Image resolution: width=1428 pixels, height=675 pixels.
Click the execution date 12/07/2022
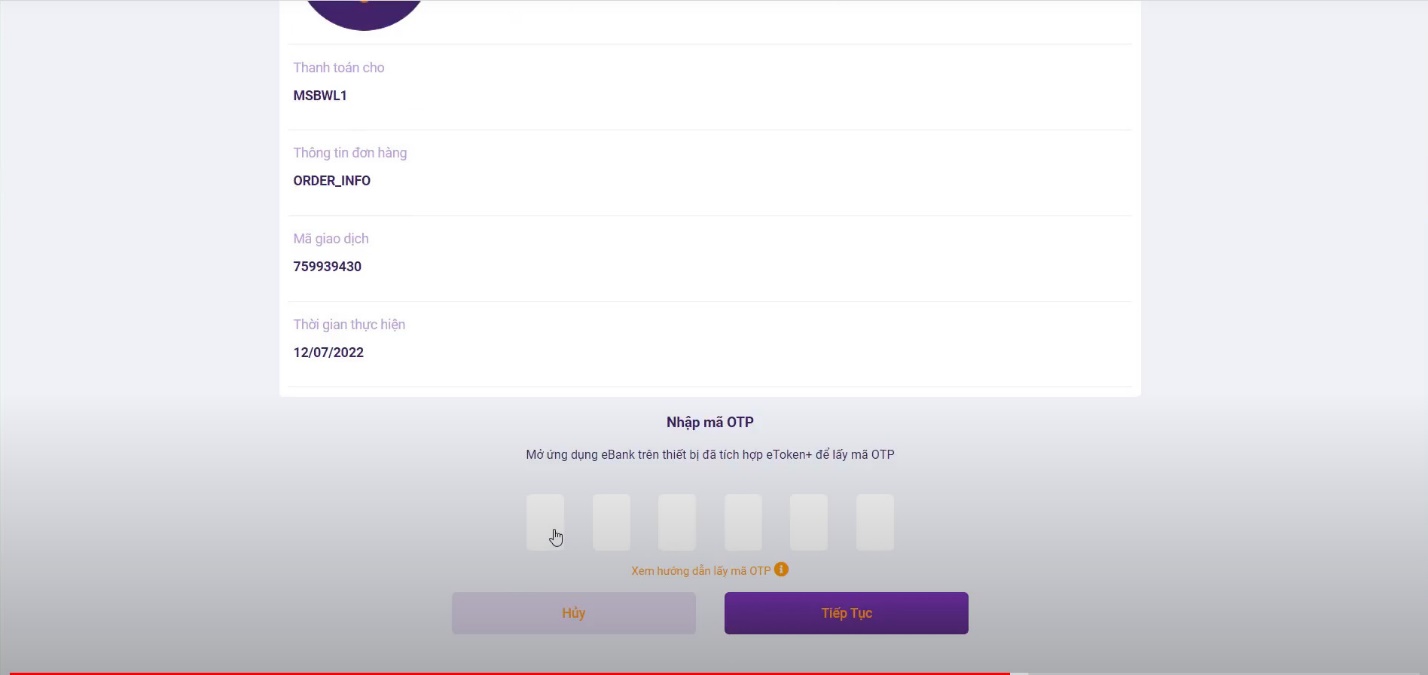(x=328, y=353)
